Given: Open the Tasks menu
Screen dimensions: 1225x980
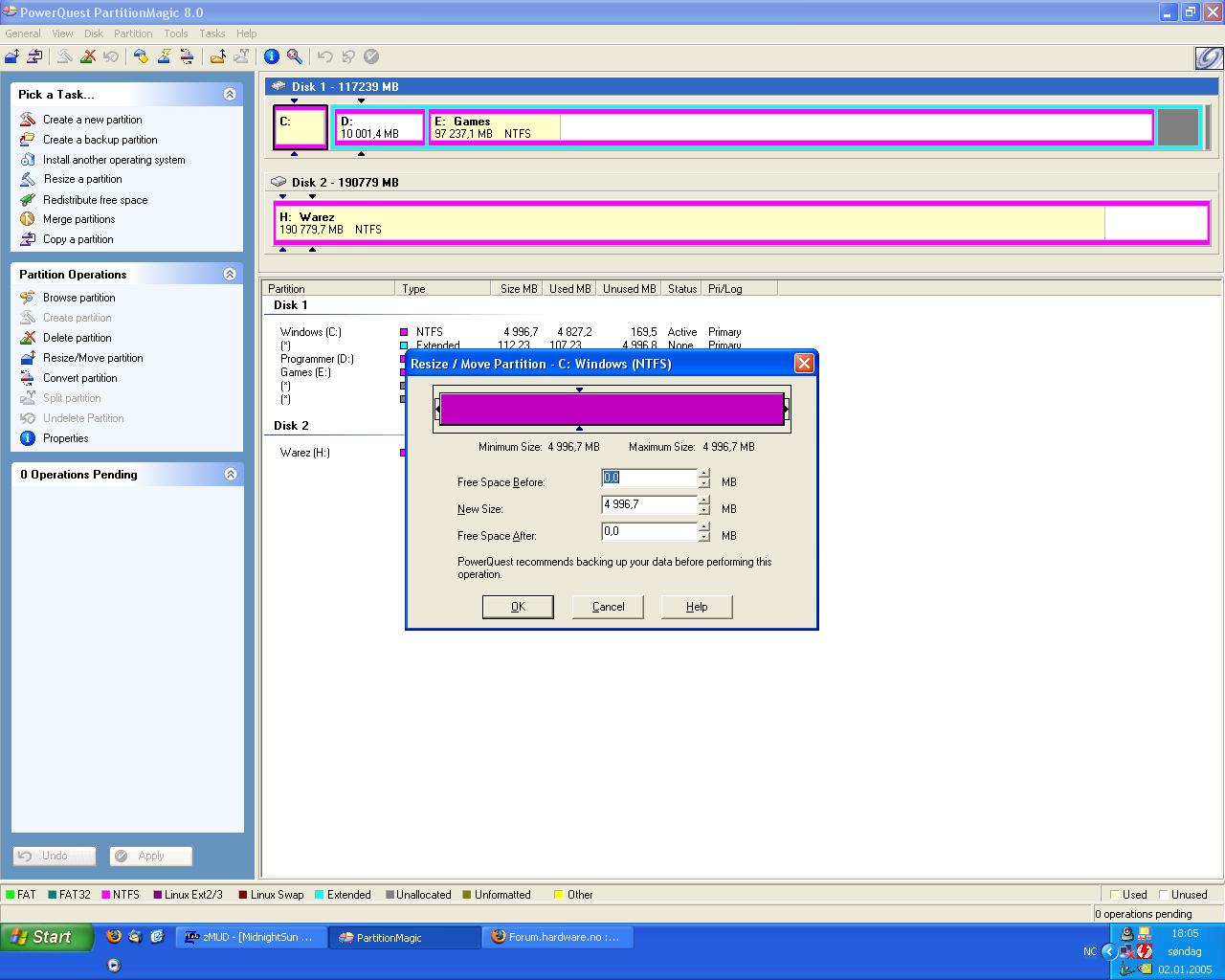Looking at the screenshot, I should point(212,33).
